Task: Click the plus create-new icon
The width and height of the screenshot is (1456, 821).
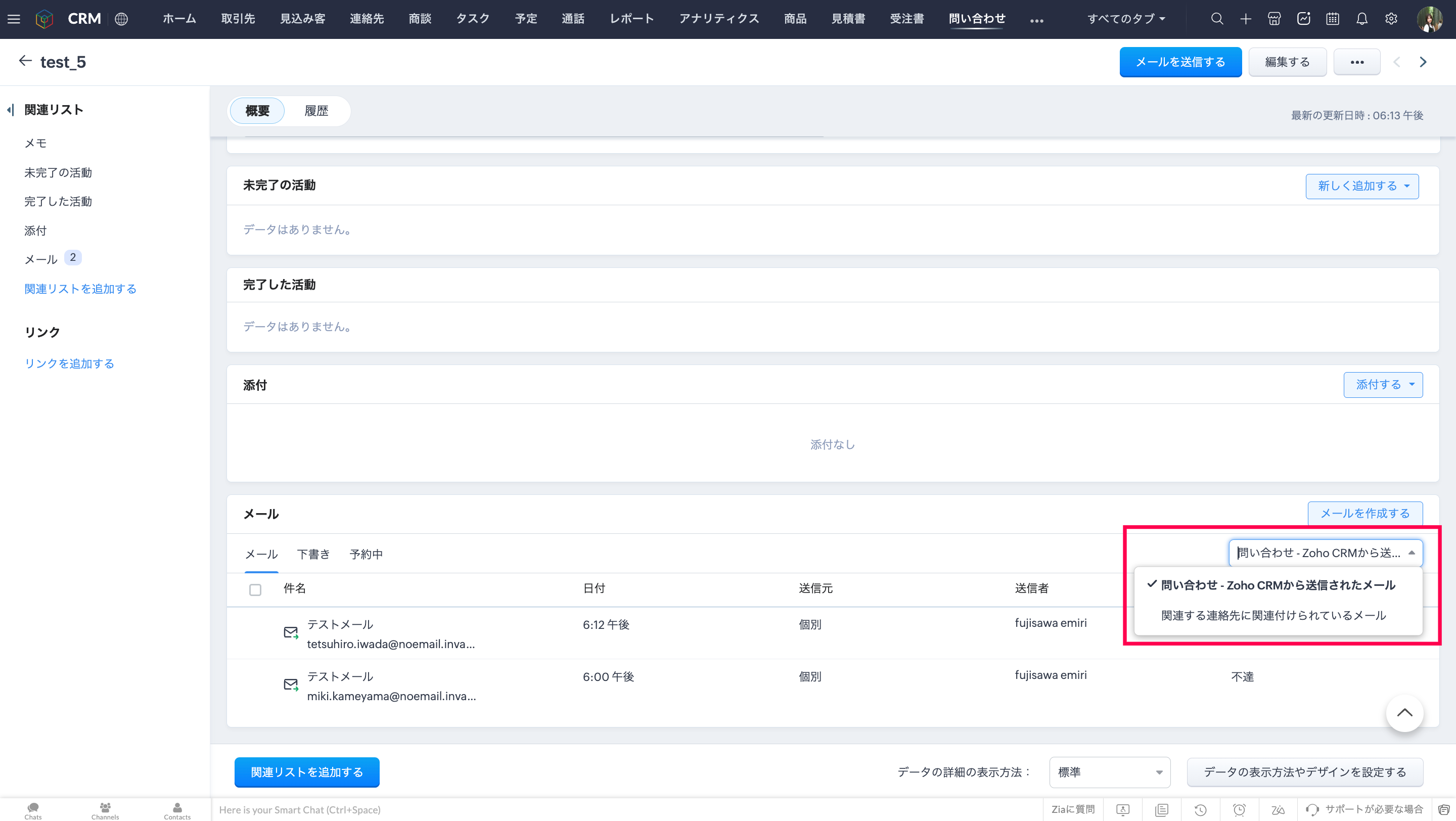Action: [x=1246, y=19]
